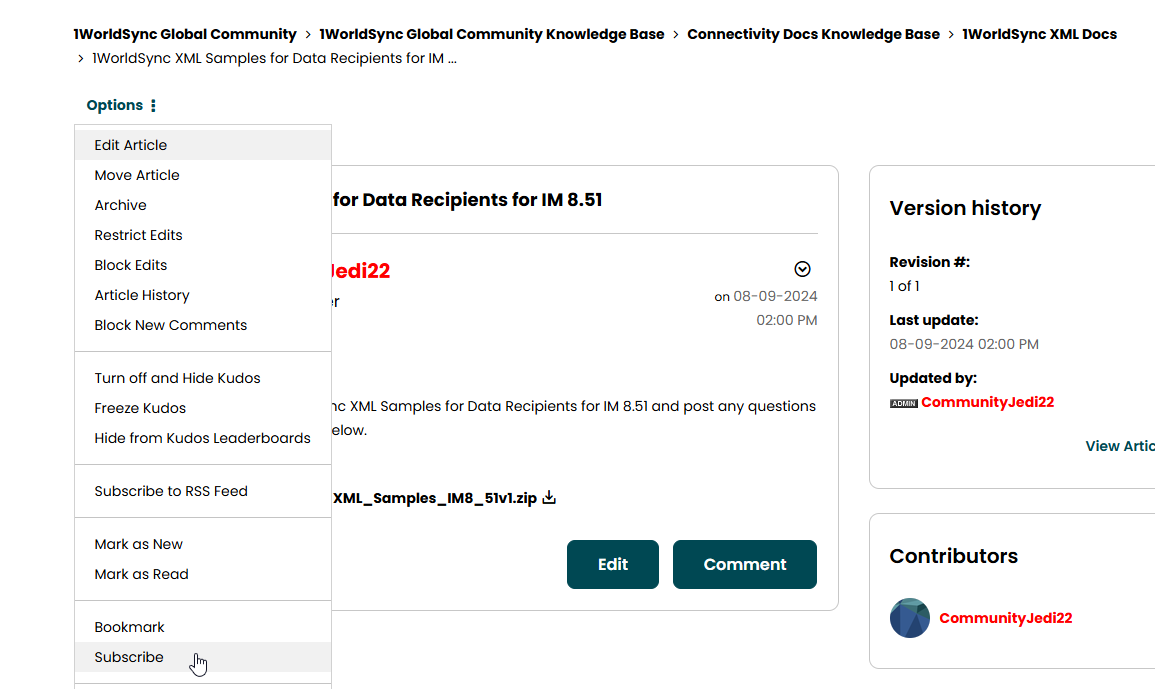Expand the post options chevron near the timestamp
1155x689 pixels.
click(x=802, y=269)
